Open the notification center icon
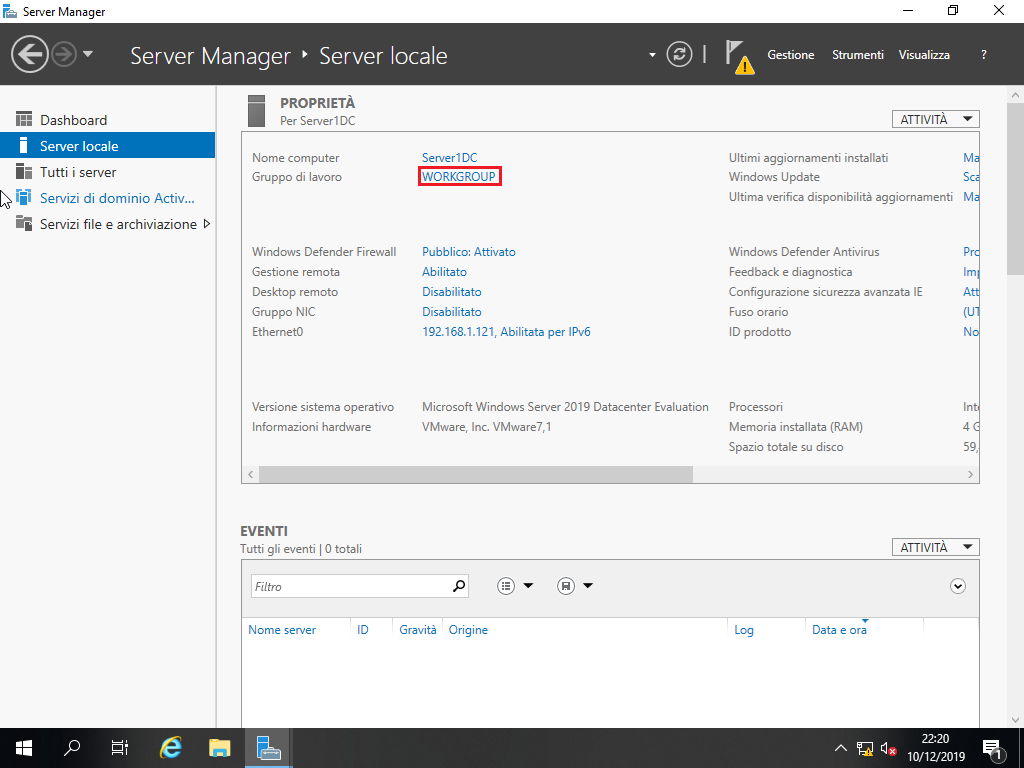Image resolution: width=1024 pixels, height=768 pixels. [x=993, y=748]
